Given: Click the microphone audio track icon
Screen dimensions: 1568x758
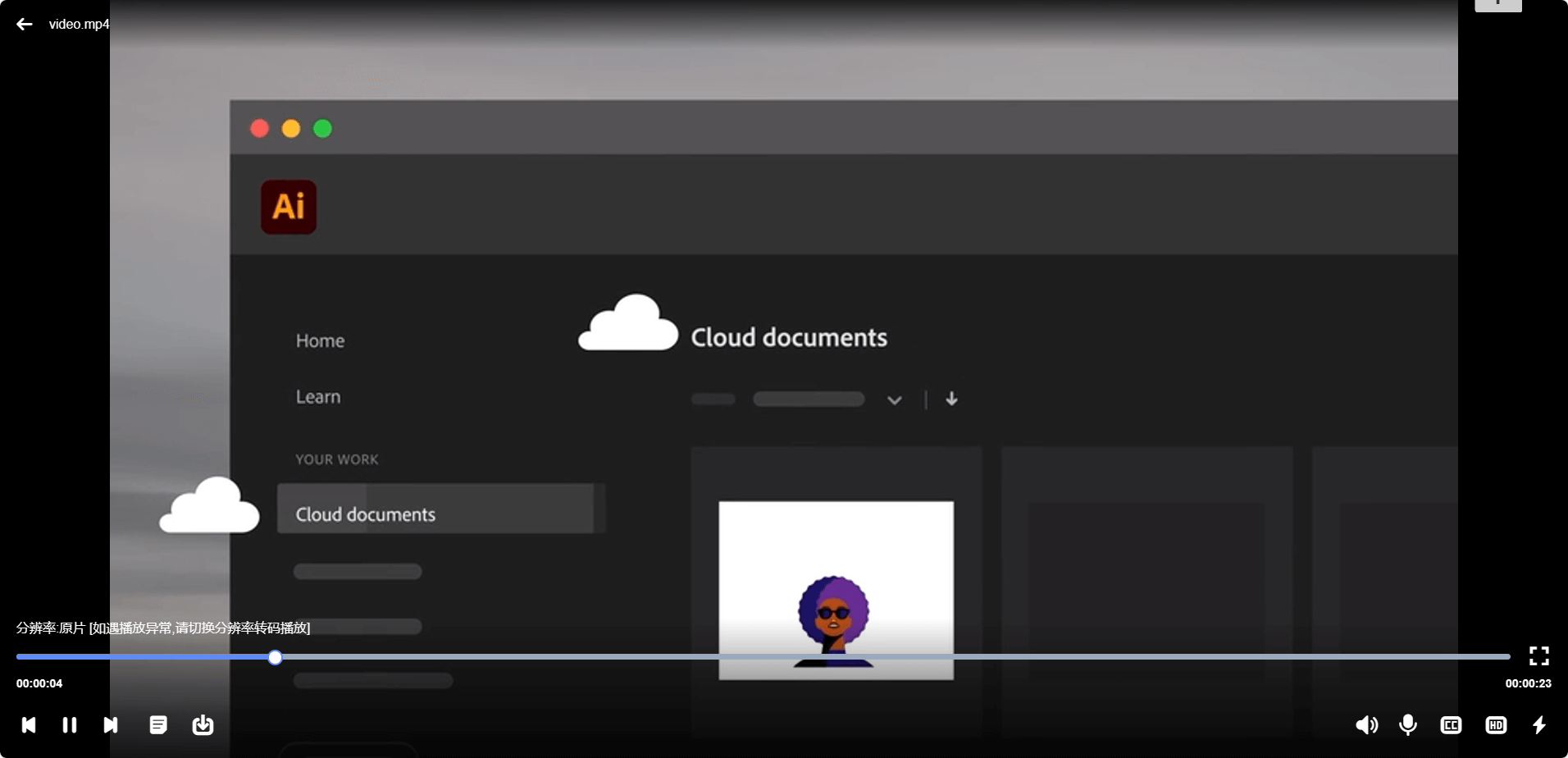Looking at the screenshot, I should coord(1408,725).
